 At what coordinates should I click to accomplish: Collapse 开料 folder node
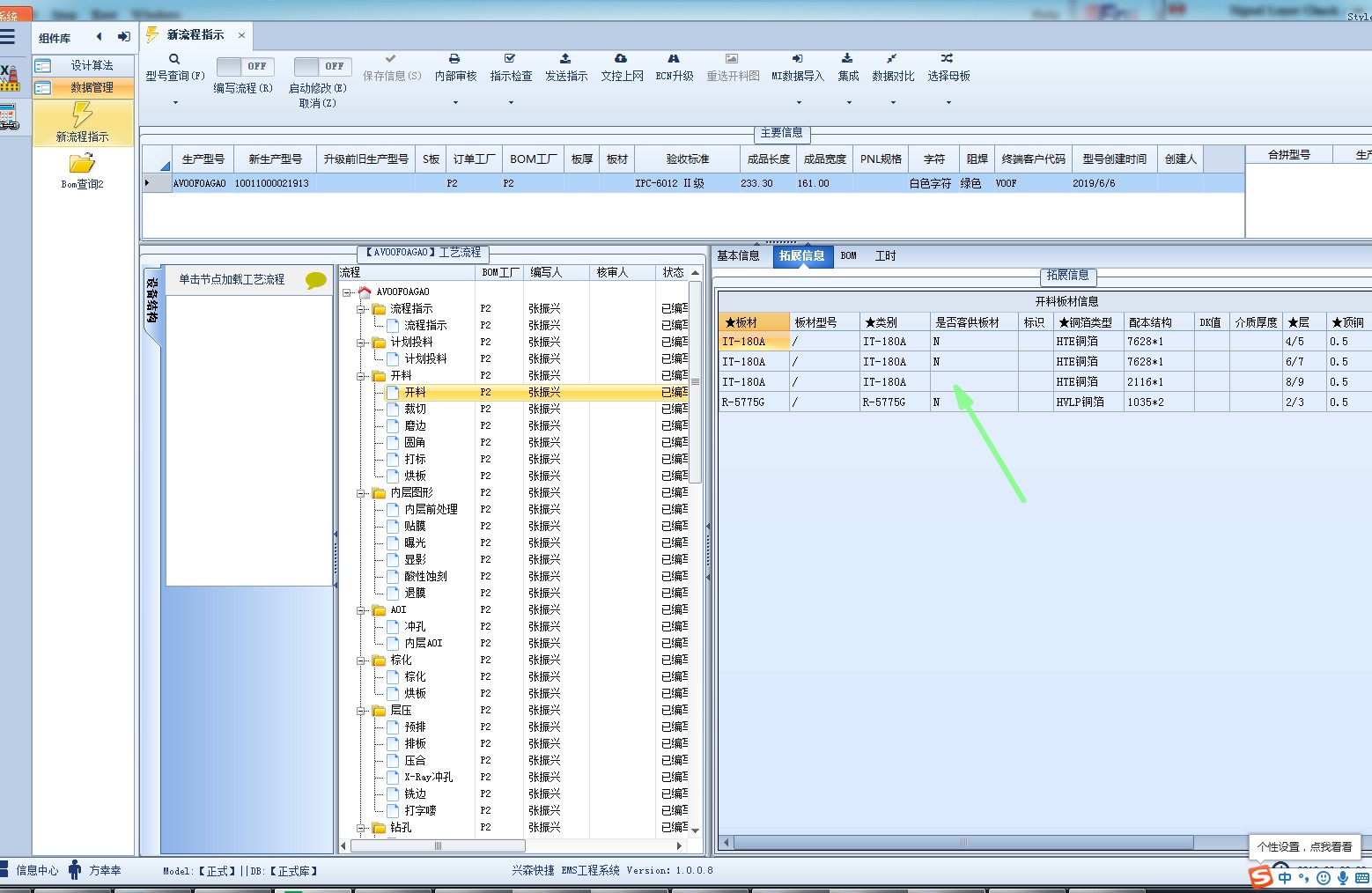click(361, 376)
